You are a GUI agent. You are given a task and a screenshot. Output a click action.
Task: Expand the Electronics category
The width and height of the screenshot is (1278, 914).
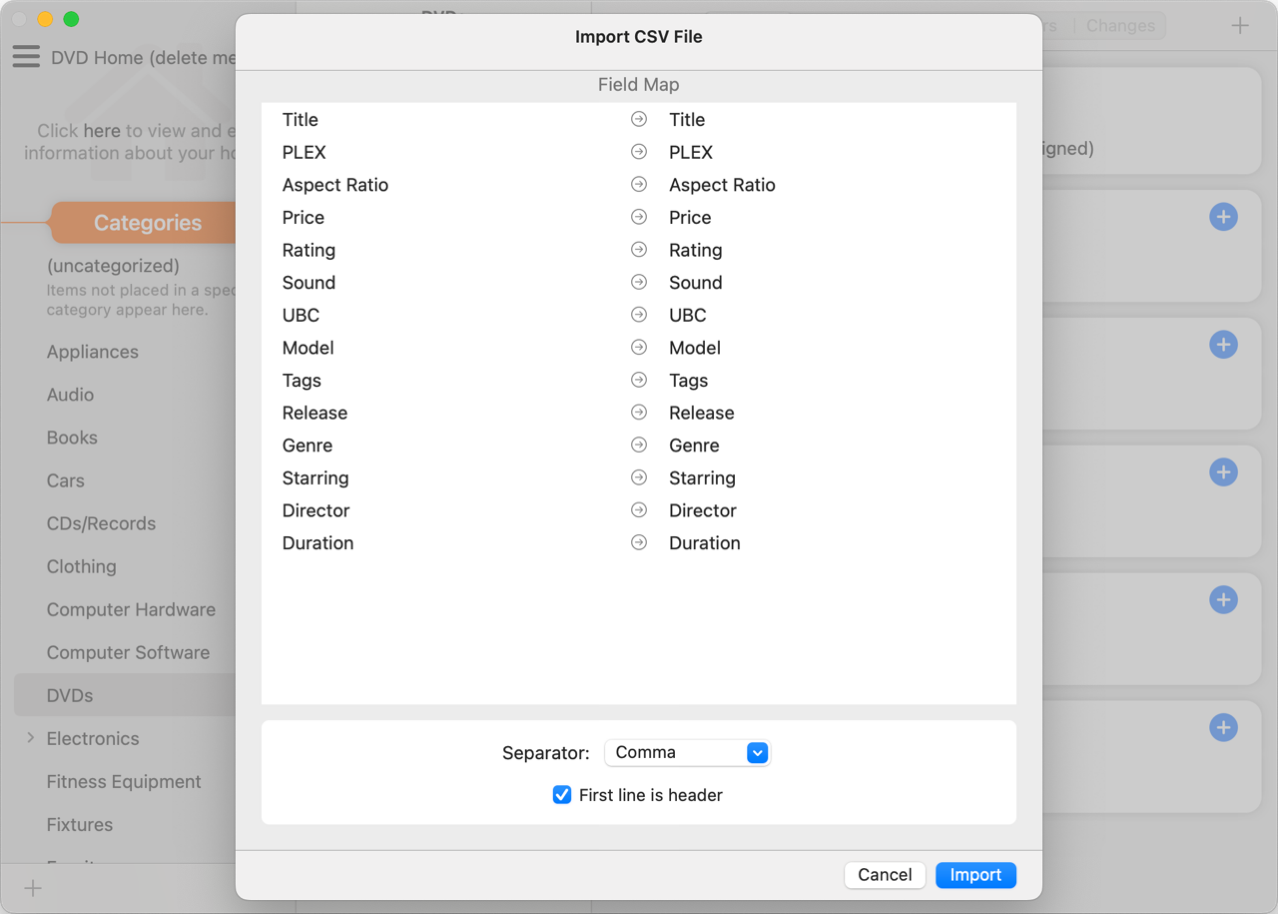tap(31, 738)
